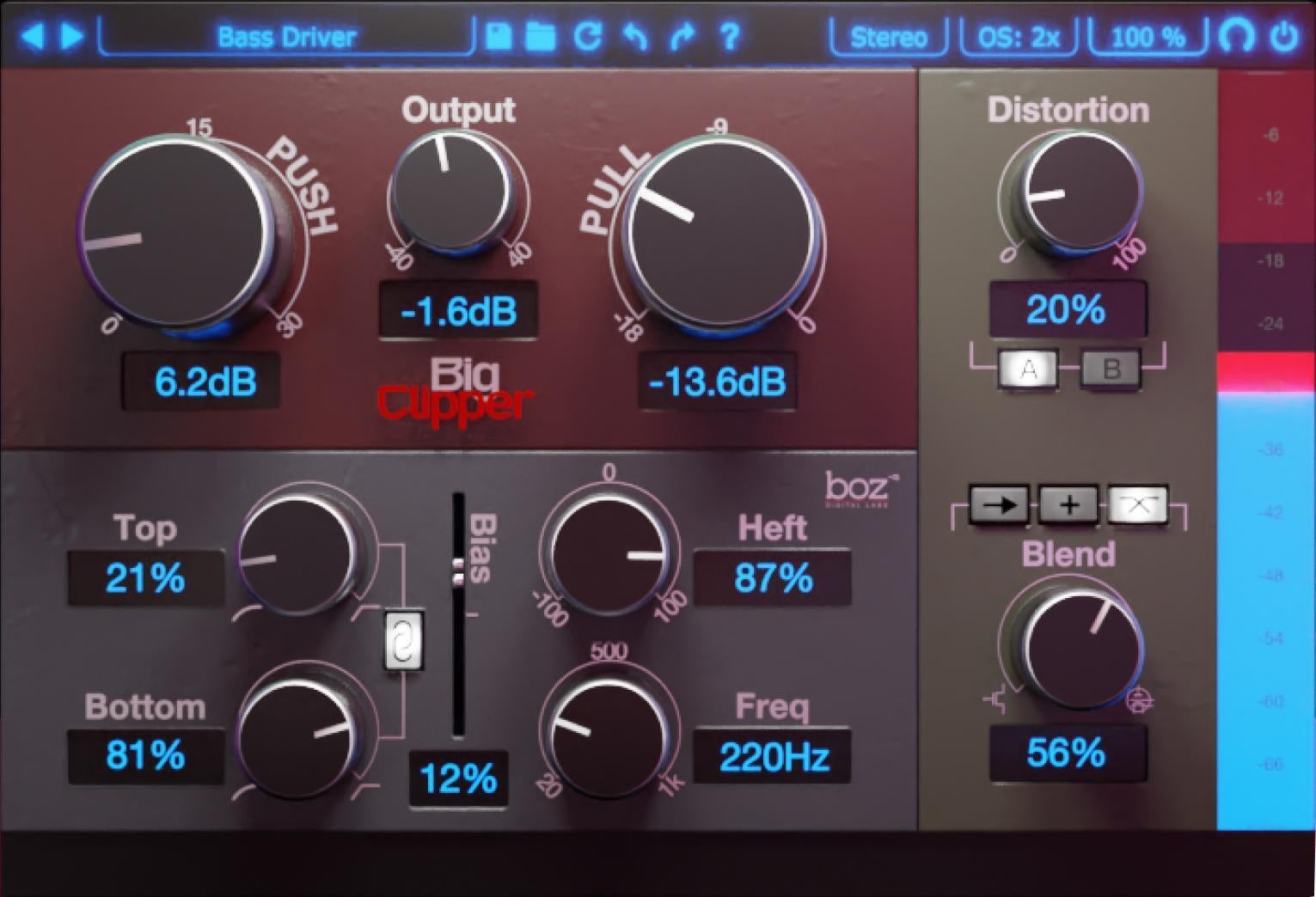Click the Freq 220Hz value field
Screen dimensions: 1316x897
click(x=773, y=757)
